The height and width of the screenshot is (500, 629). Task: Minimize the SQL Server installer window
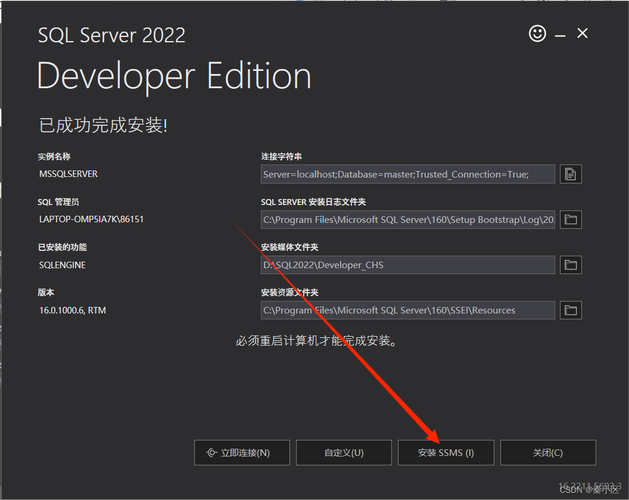560,34
